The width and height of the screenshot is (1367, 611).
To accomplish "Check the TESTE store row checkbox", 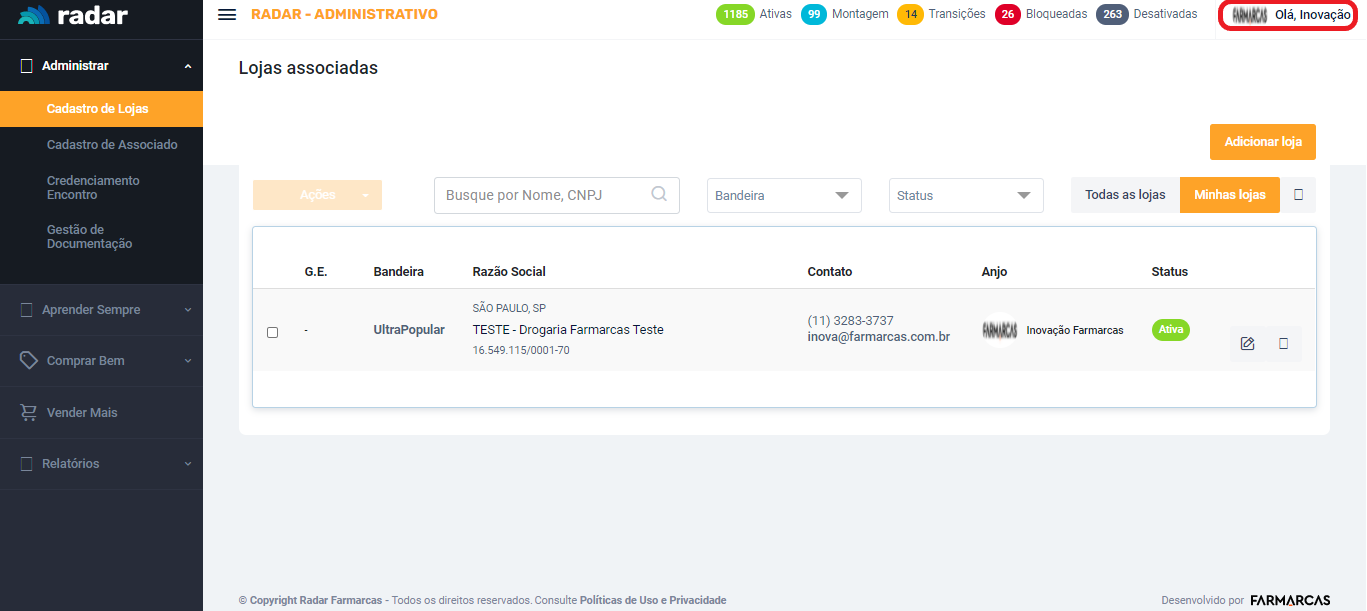I will point(273,332).
